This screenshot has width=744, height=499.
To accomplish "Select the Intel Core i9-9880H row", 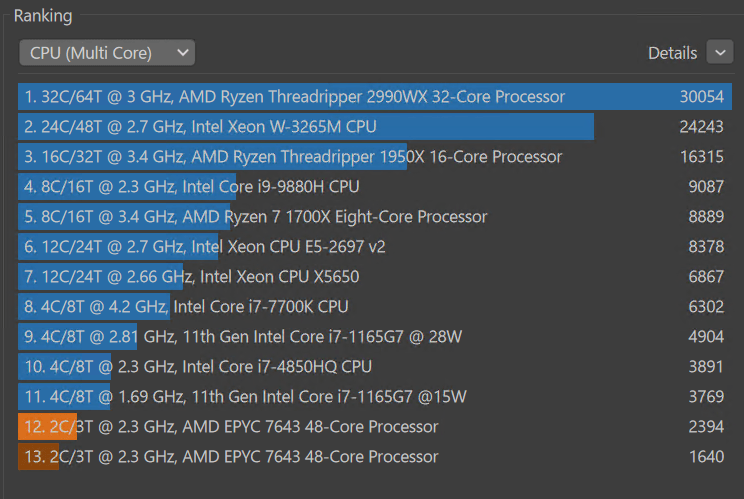I will point(375,186).
